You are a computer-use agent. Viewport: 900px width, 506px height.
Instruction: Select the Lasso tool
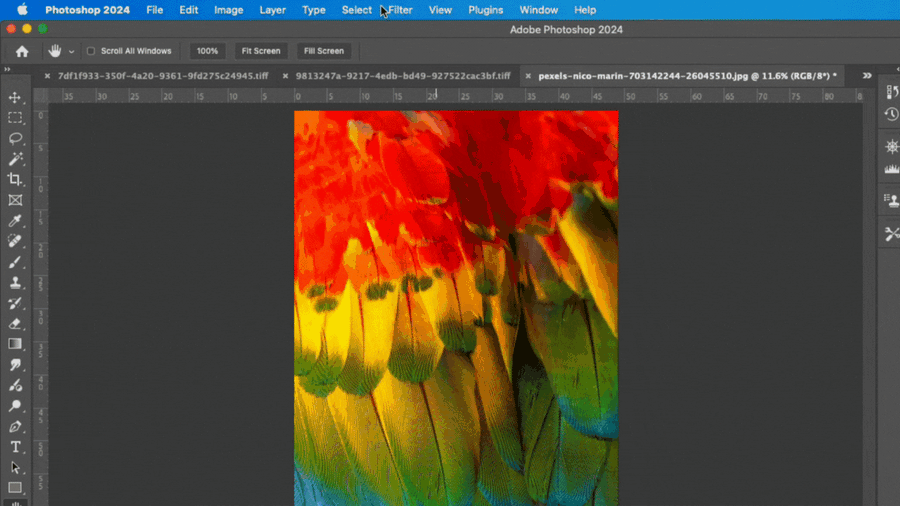[15, 138]
